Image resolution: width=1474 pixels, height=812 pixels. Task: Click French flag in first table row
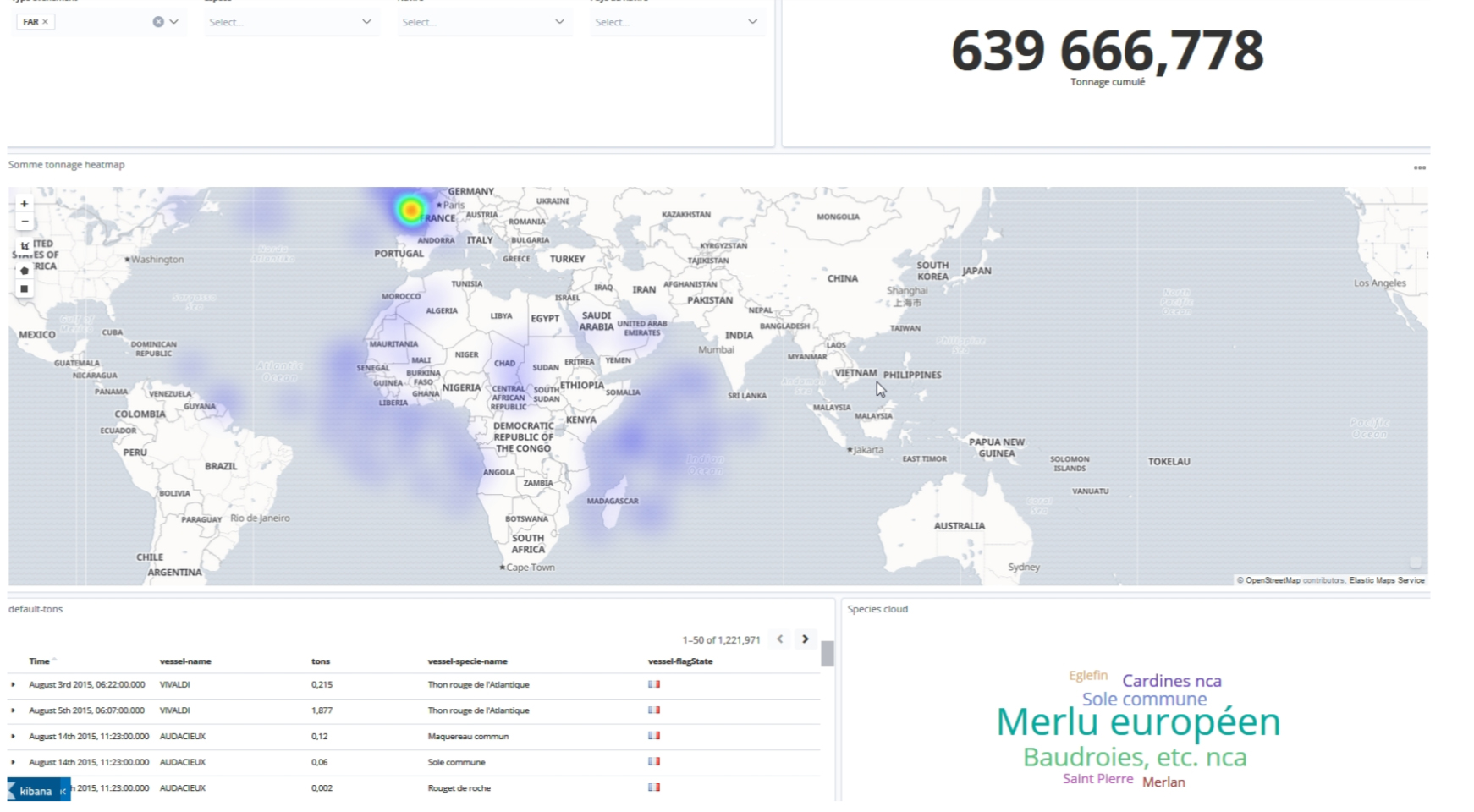pyautogui.click(x=654, y=684)
